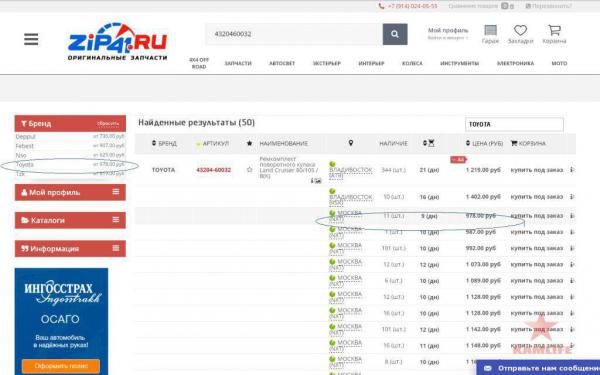
Task: Click the ZIP41.RU logo
Action: (117, 42)
